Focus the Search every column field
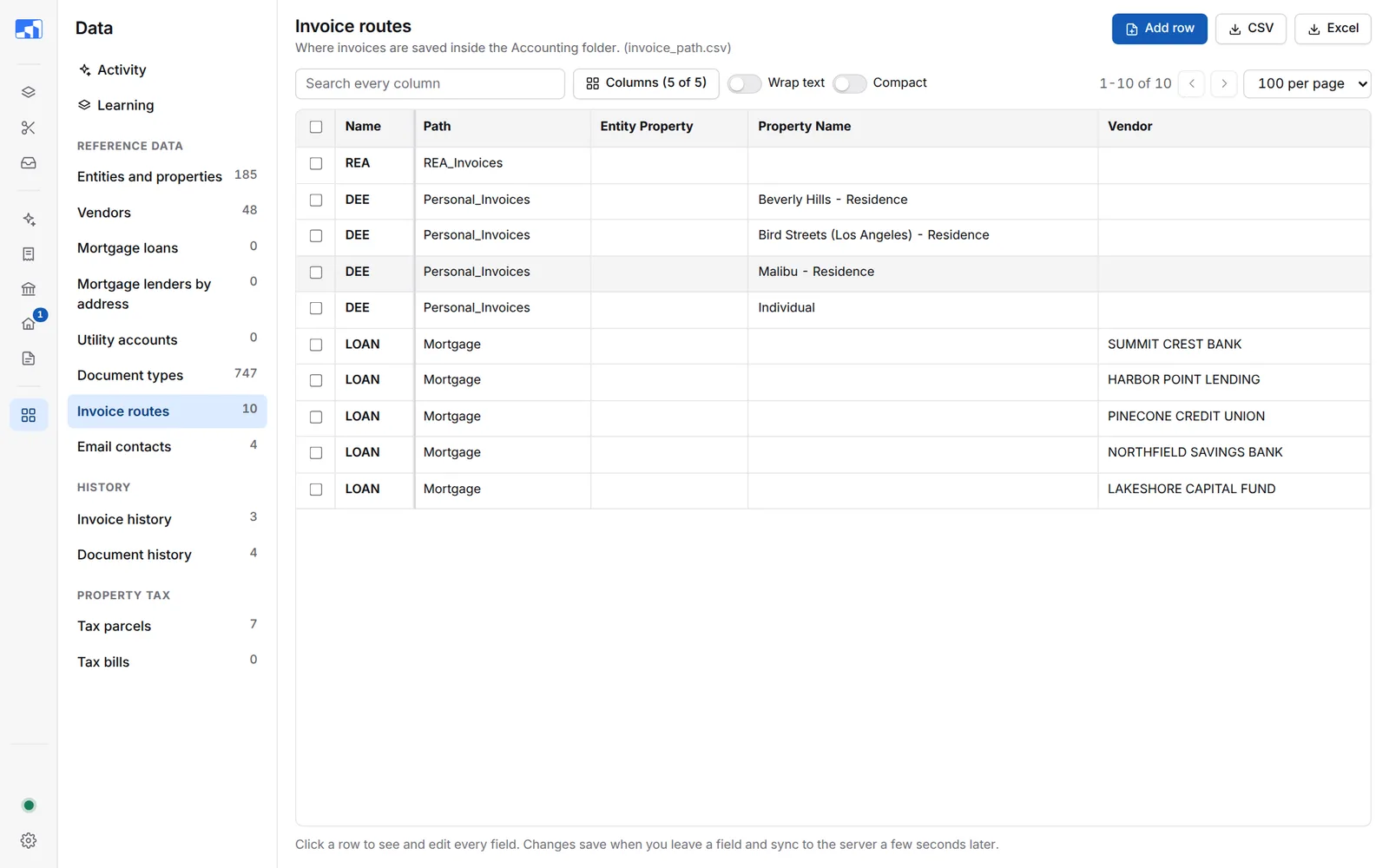 pos(430,83)
